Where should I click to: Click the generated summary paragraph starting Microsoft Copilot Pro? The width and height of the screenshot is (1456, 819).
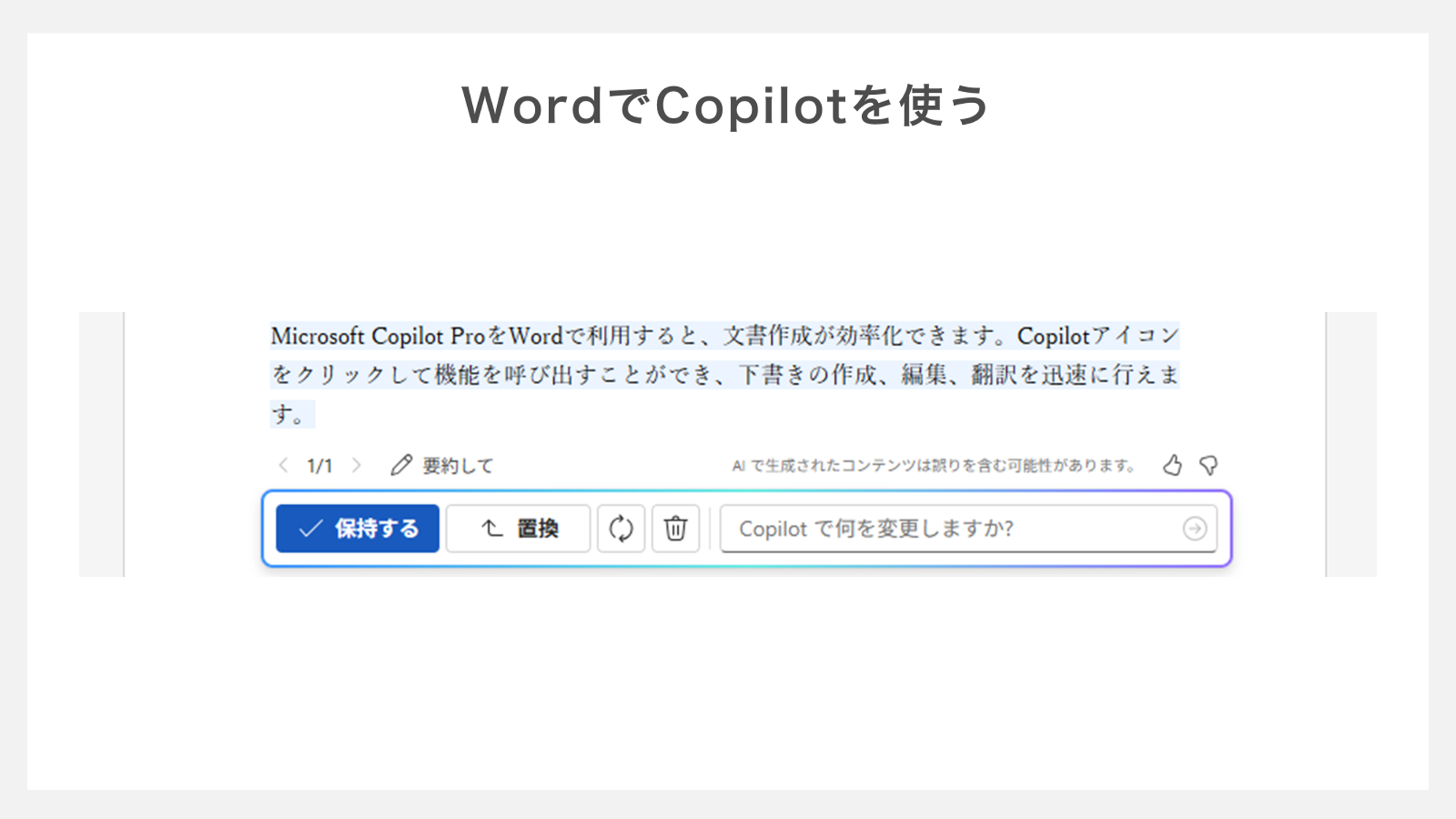point(725,374)
